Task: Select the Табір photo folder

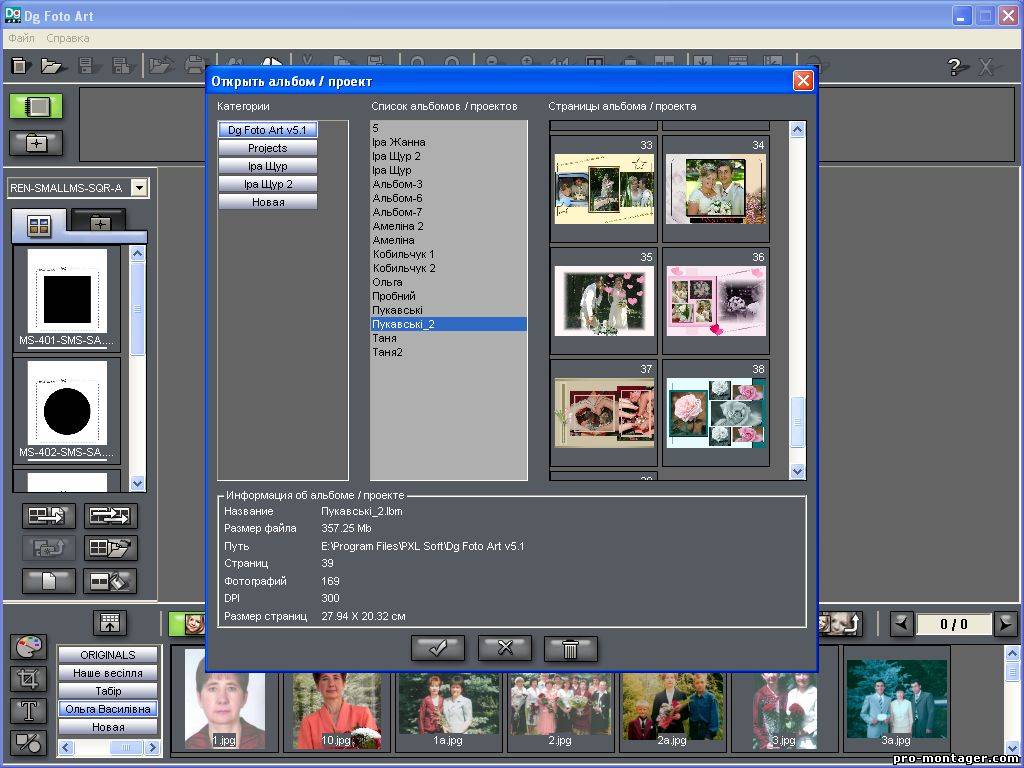Action: pos(108,691)
